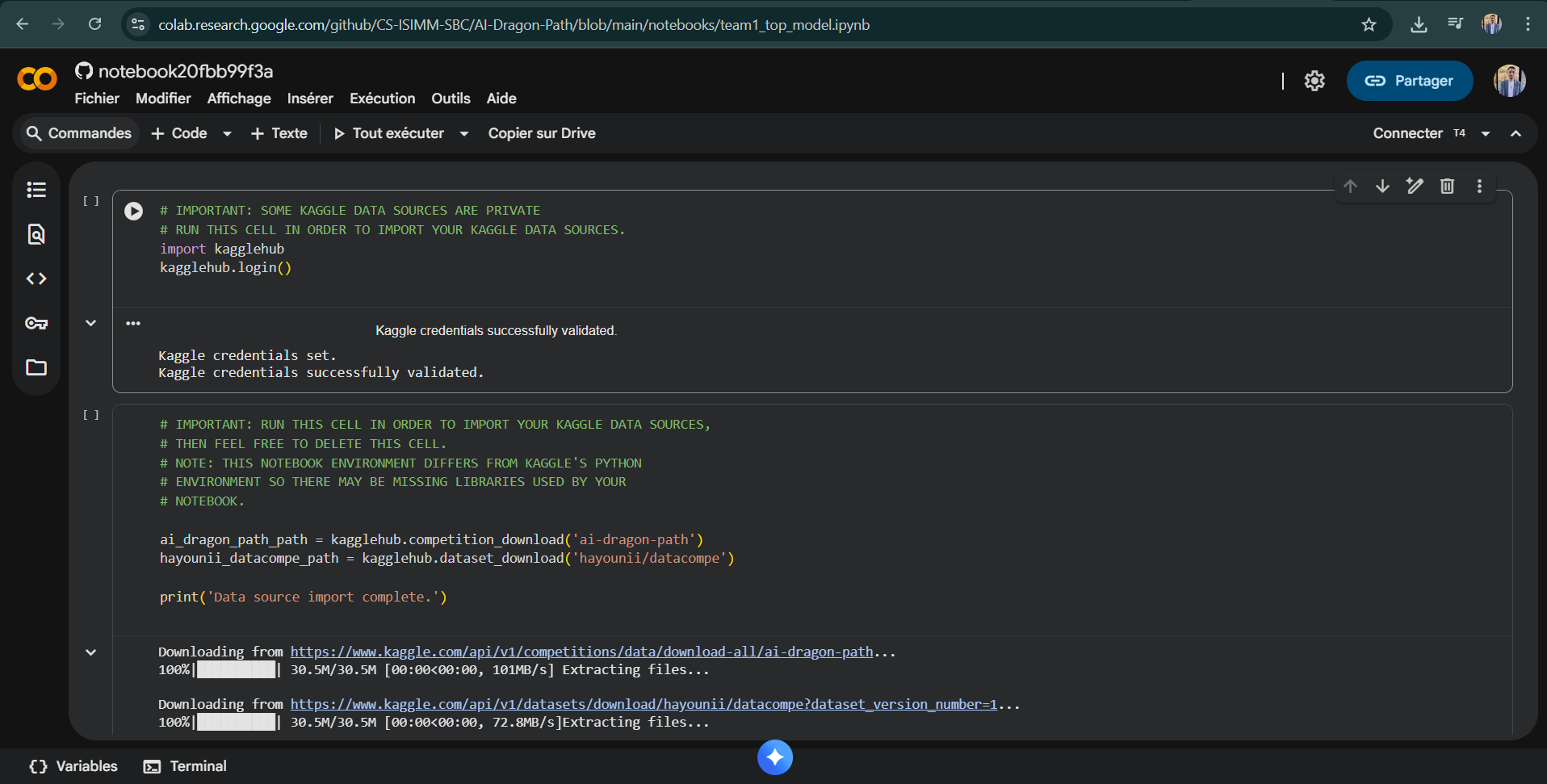Delete the selected cell with trash icon
The image size is (1547, 784).
tap(1447, 187)
